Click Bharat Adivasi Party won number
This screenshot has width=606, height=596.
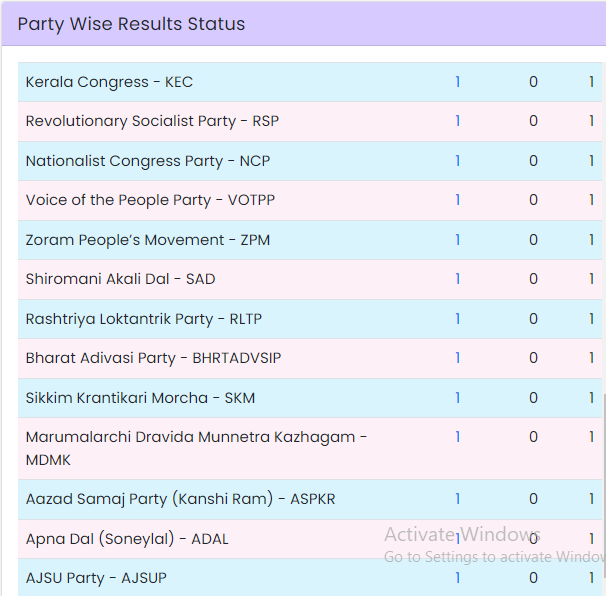(458, 358)
